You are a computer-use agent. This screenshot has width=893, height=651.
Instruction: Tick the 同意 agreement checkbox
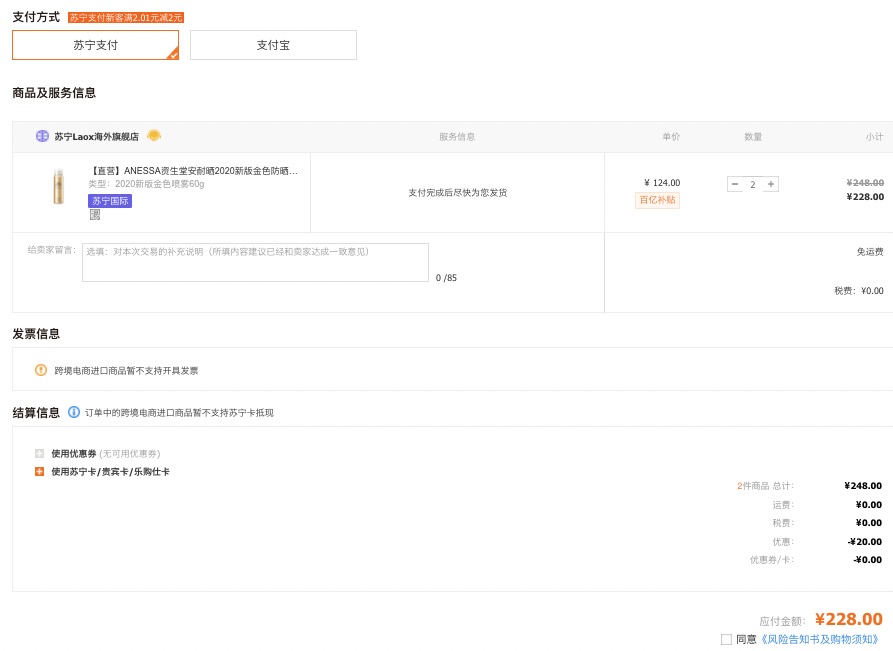[726, 639]
